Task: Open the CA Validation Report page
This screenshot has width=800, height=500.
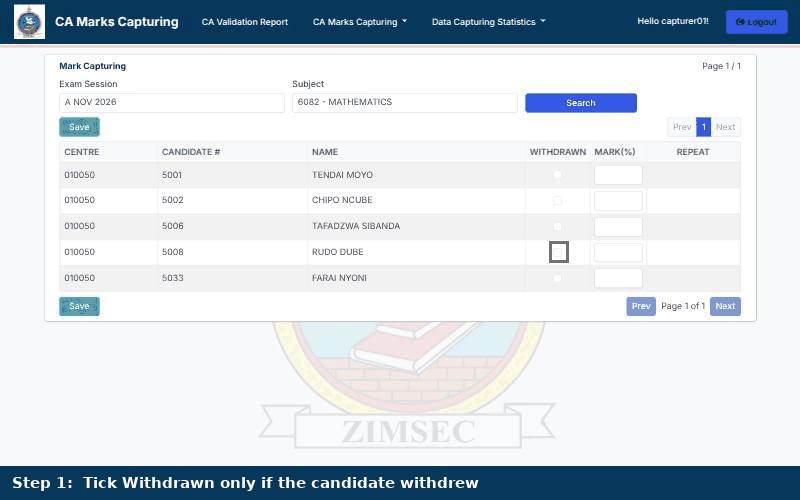Action: 244,22
